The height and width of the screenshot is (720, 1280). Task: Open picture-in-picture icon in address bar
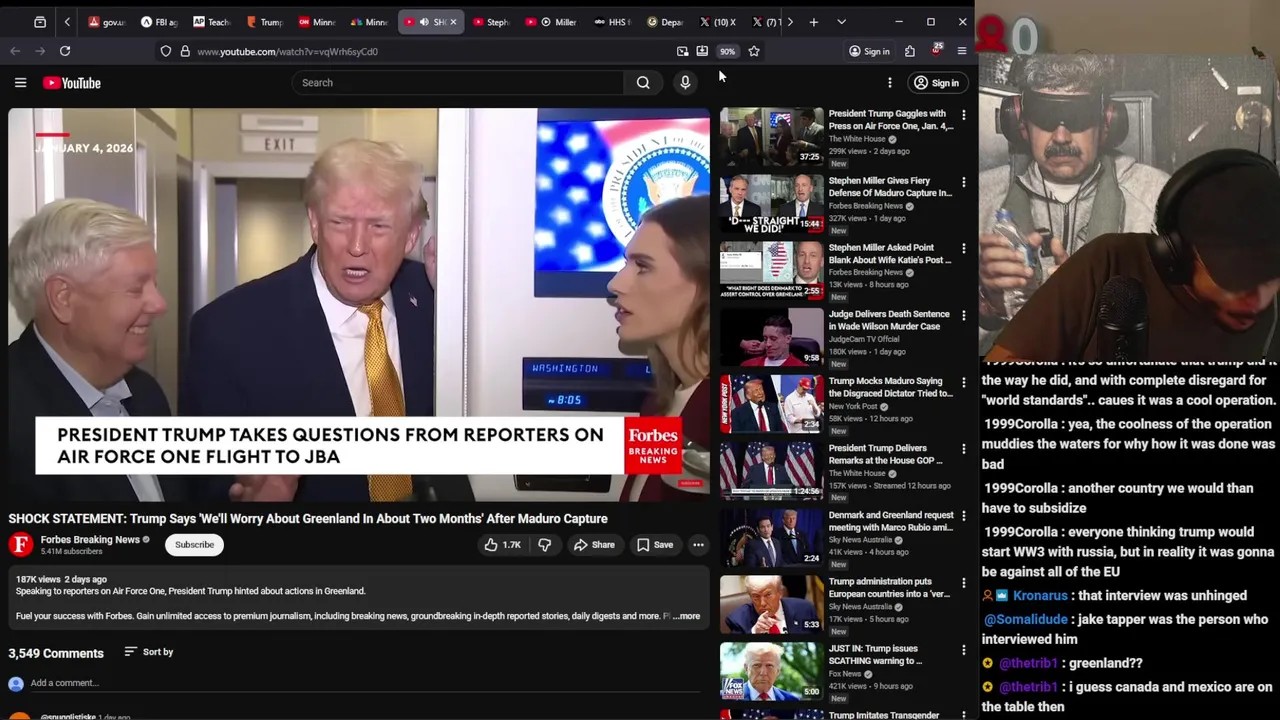(683, 51)
